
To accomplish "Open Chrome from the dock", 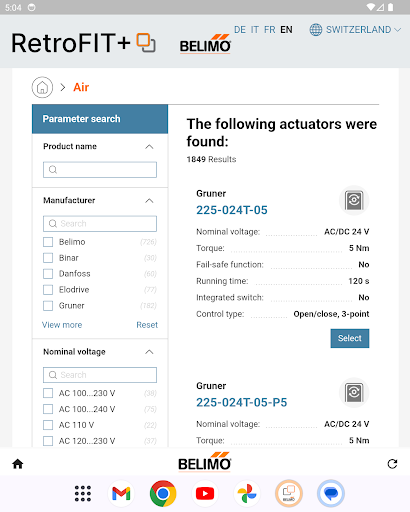I will coord(163,493).
